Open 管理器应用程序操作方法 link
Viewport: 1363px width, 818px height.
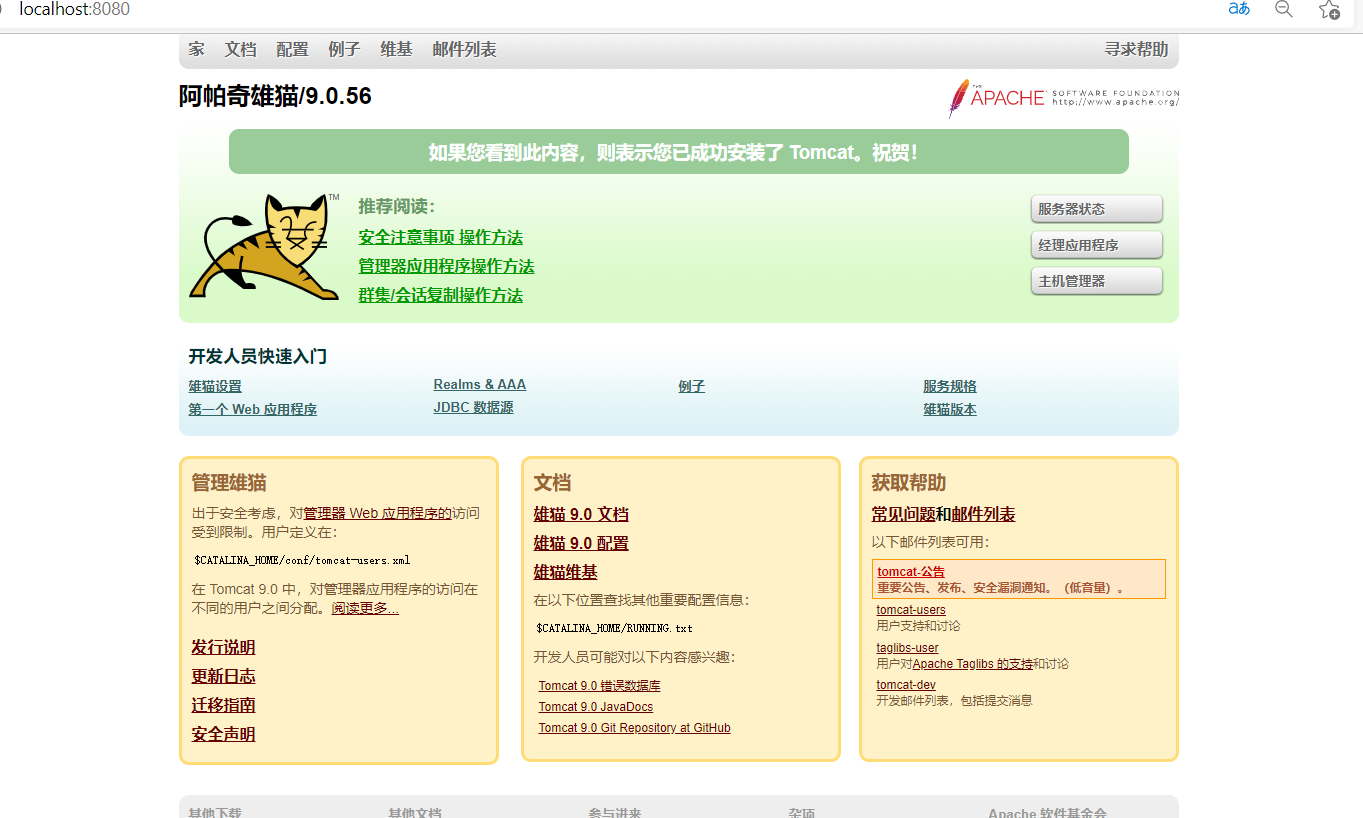446,266
